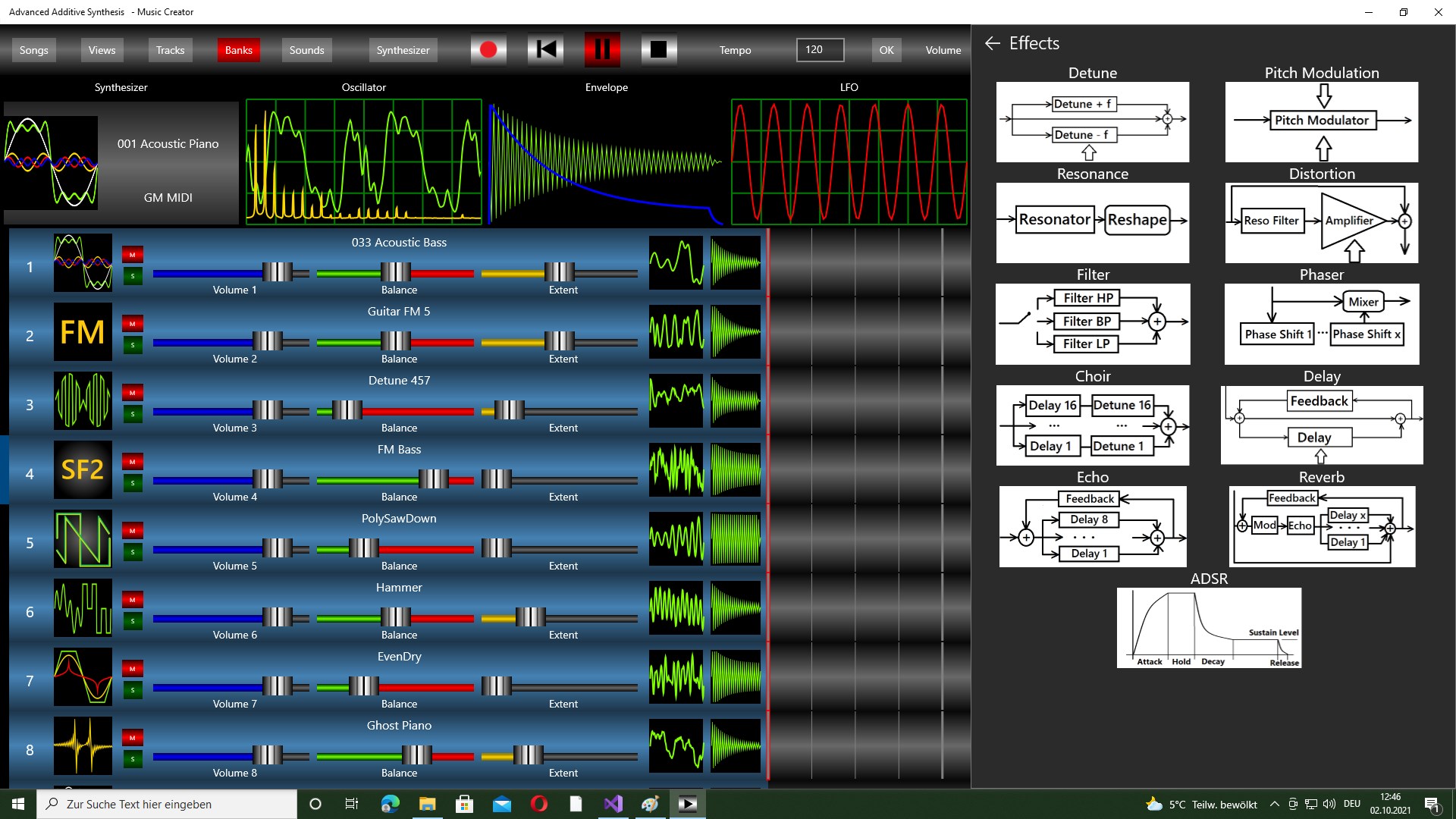Image resolution: width=1456 pixels, height=819 pixels.
Task: Open system tray hidden icons chevron
Action: click(x=1274, y=804)
